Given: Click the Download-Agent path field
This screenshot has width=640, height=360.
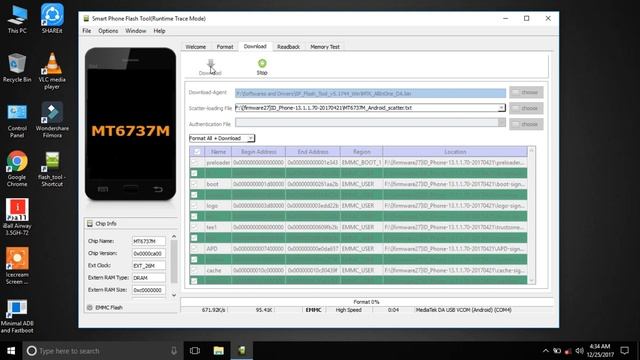Looking at the screenshot, I should tap(370, 93).
